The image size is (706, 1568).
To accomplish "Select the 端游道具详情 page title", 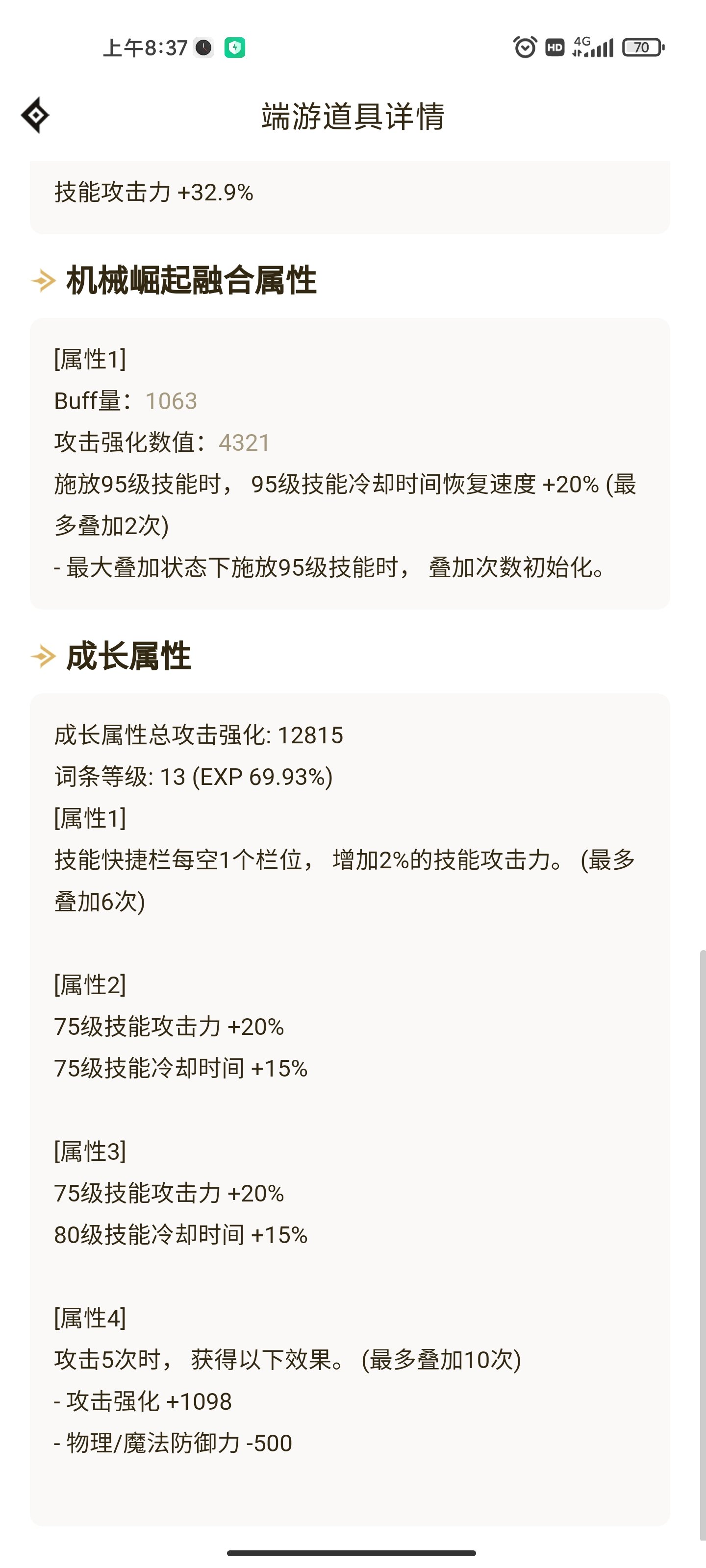I will (x=353, y=116).
